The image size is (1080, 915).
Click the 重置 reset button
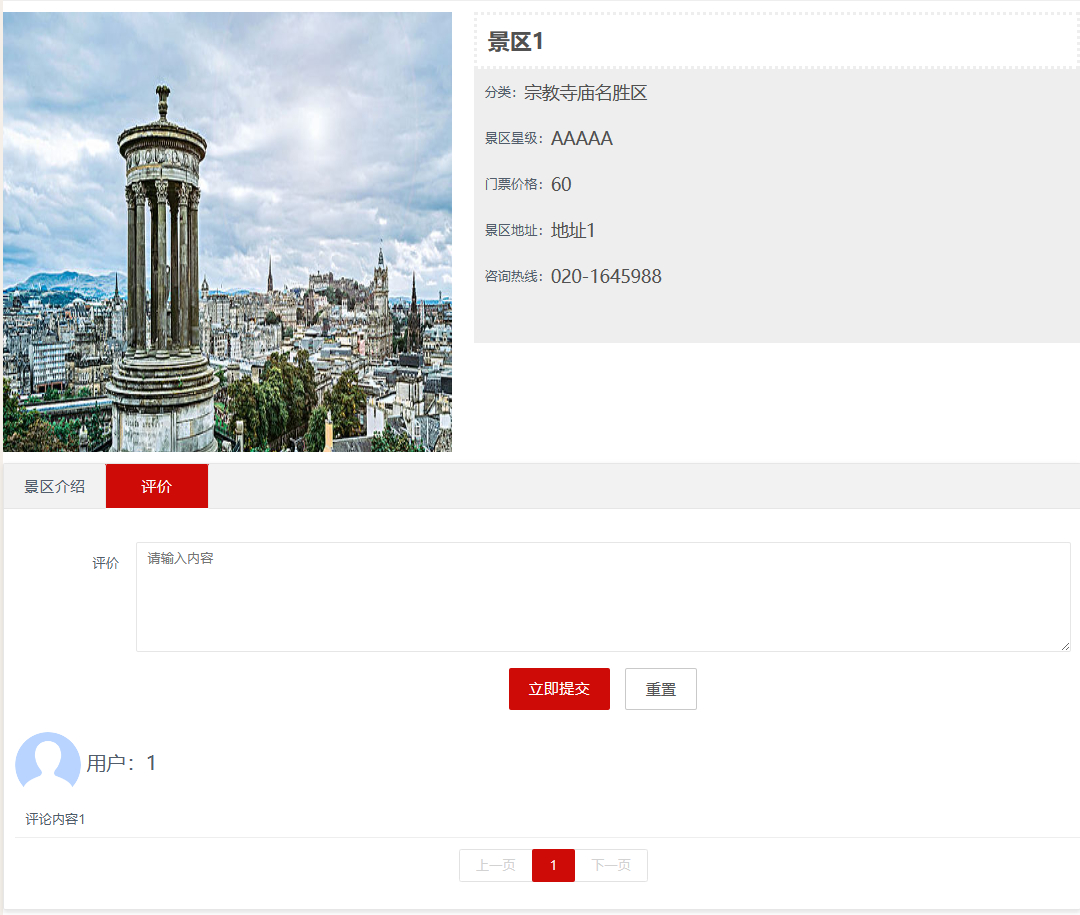point(660,689)
